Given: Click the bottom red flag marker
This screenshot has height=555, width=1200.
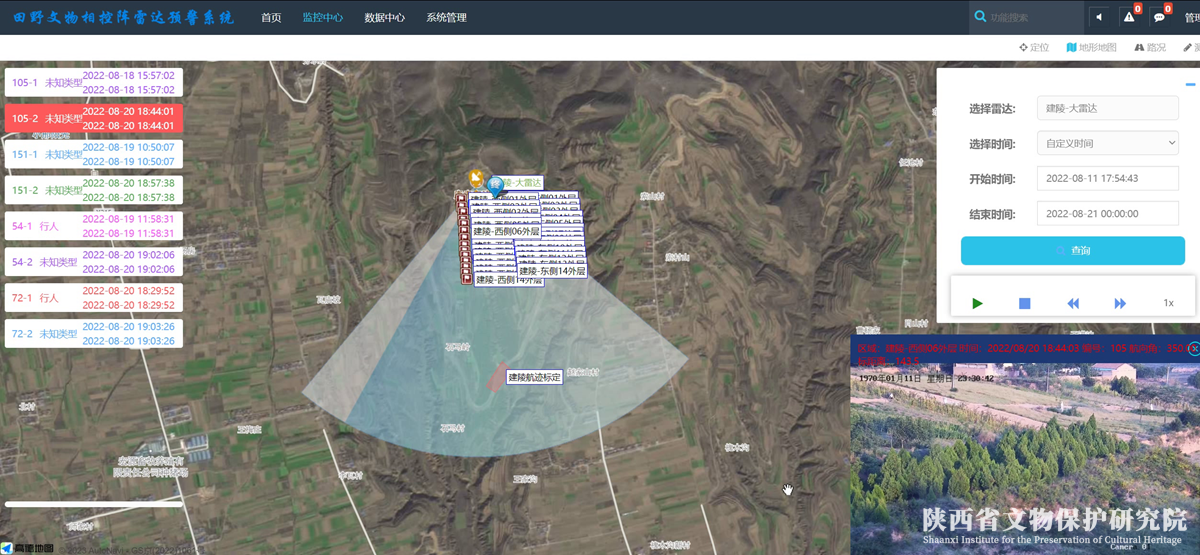Looking at the screenshot, I should (468, 279).
